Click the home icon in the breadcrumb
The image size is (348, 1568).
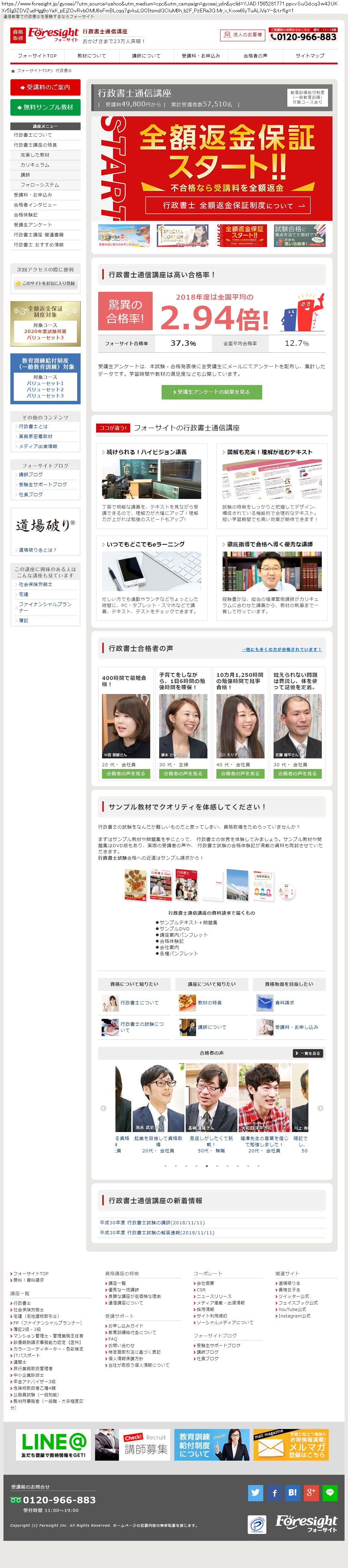13,71
